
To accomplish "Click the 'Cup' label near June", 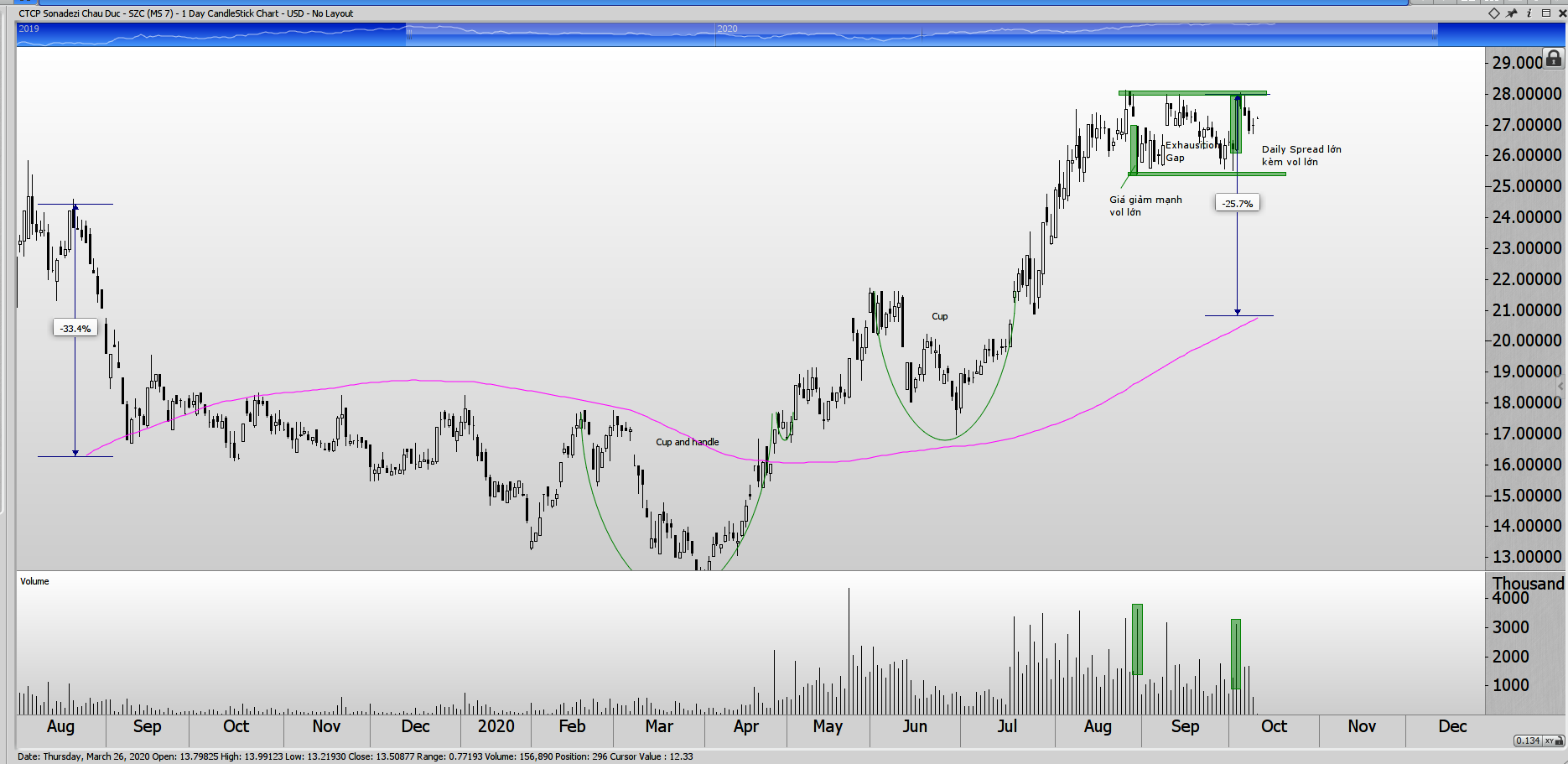I will (x=939, y=316).
